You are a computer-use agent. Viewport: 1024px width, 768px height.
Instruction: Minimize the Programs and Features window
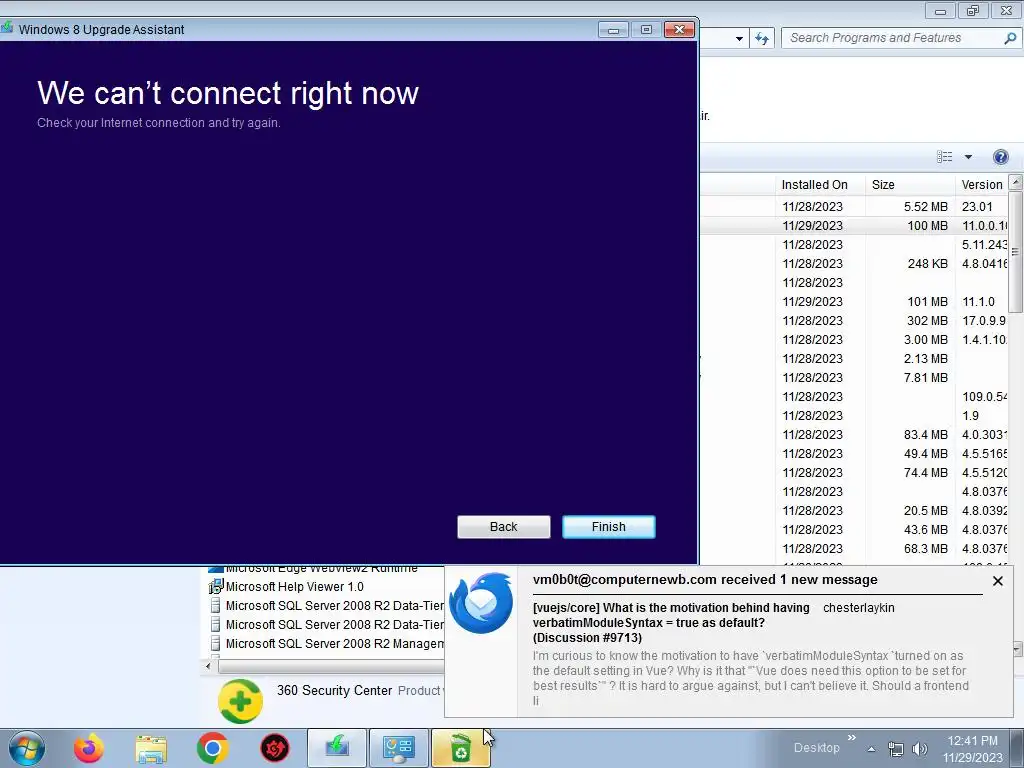click(940, 11)
